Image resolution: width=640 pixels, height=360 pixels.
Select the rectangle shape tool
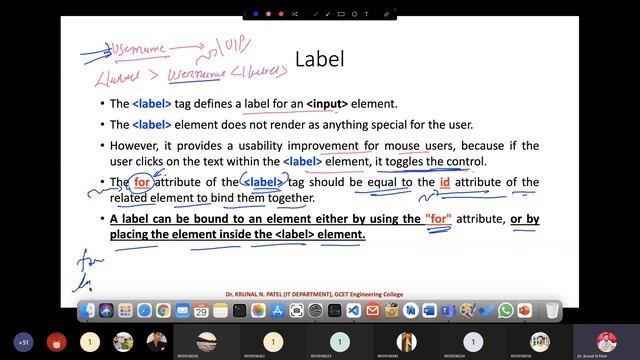click(x=341, y=14)
